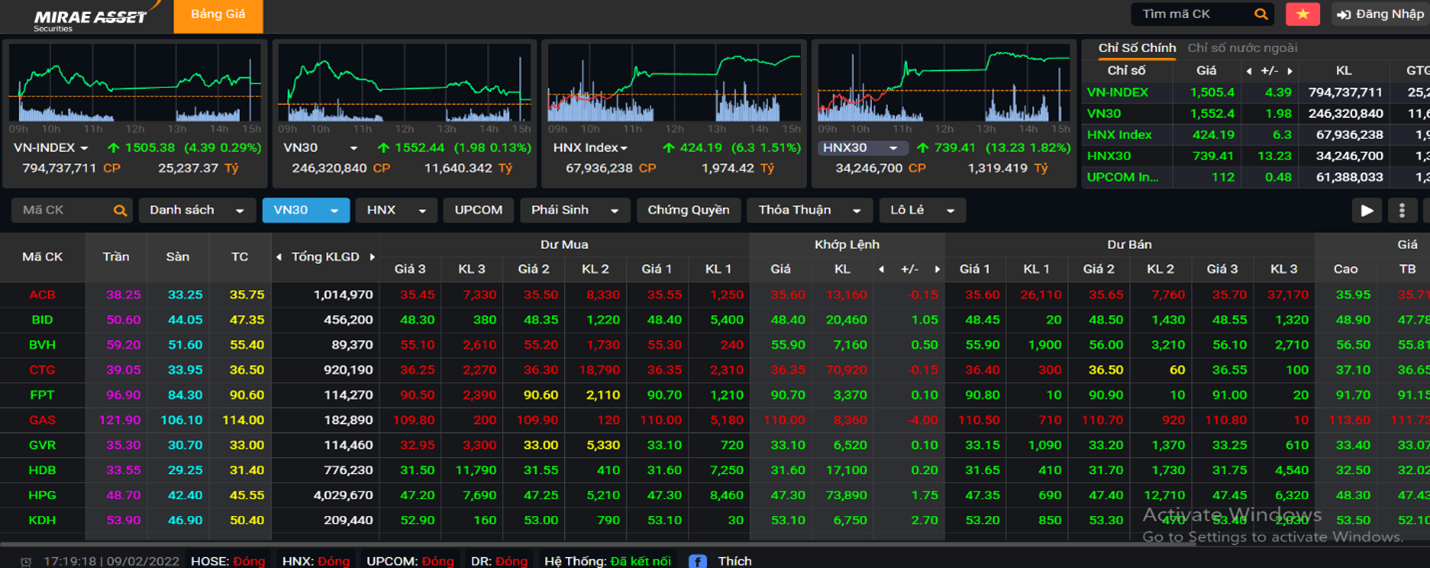Open the Bảng Giá tab
This screenshot has width=1430, height=568.
[x=218, y=15]
